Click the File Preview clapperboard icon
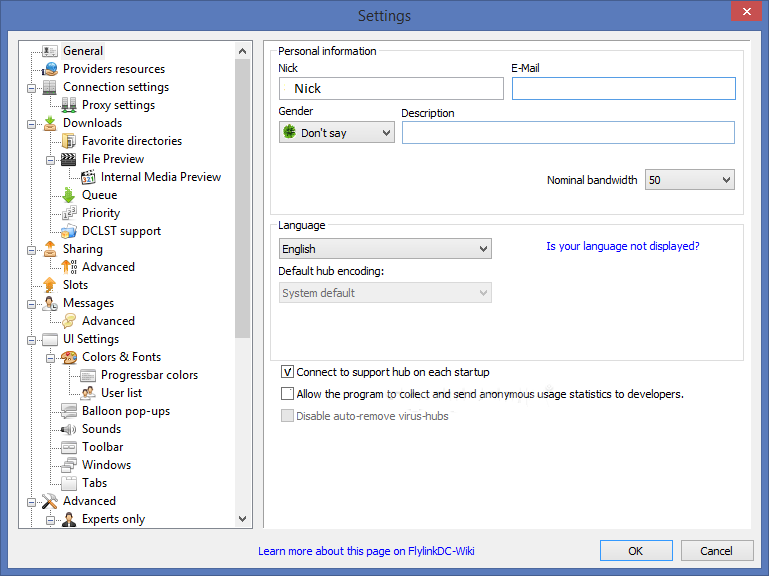Viewport: 769px width, 576px height. tap(69, 159)
